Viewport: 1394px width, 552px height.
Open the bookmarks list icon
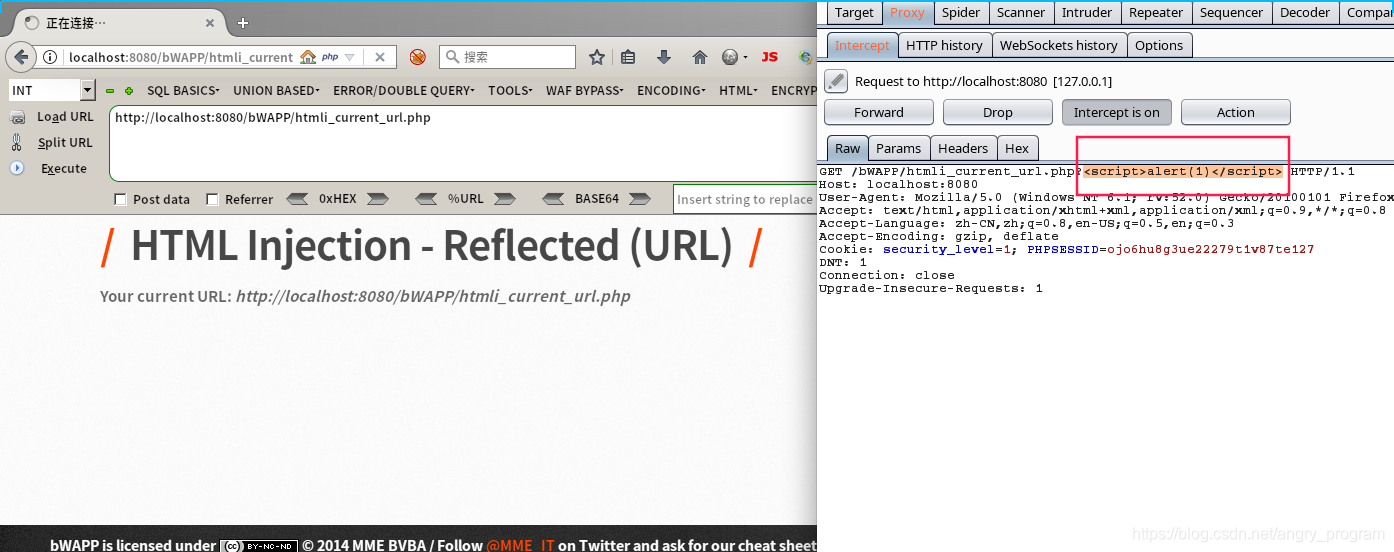click(x=628, y=57)
